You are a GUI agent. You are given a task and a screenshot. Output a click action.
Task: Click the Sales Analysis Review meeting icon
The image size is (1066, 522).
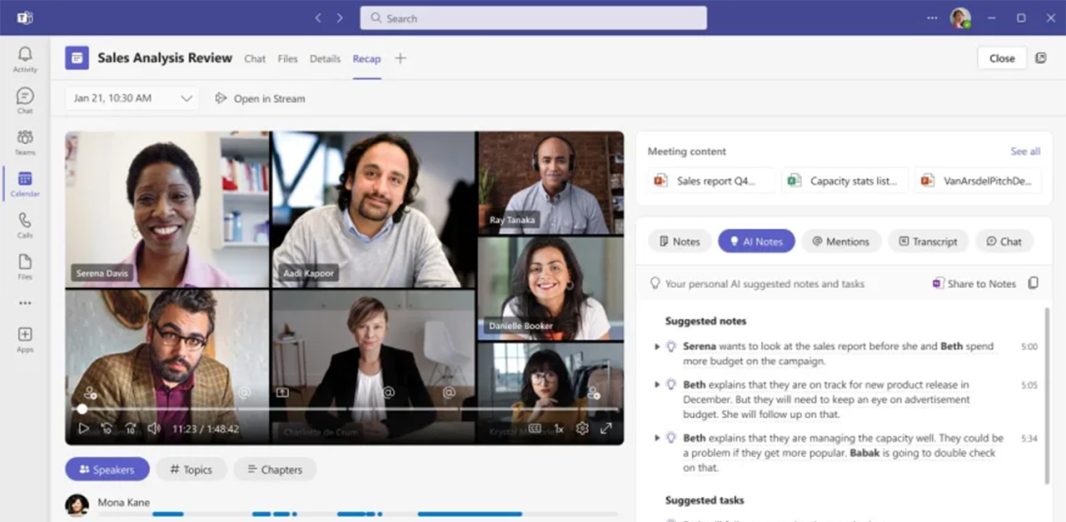coord(77,58)
